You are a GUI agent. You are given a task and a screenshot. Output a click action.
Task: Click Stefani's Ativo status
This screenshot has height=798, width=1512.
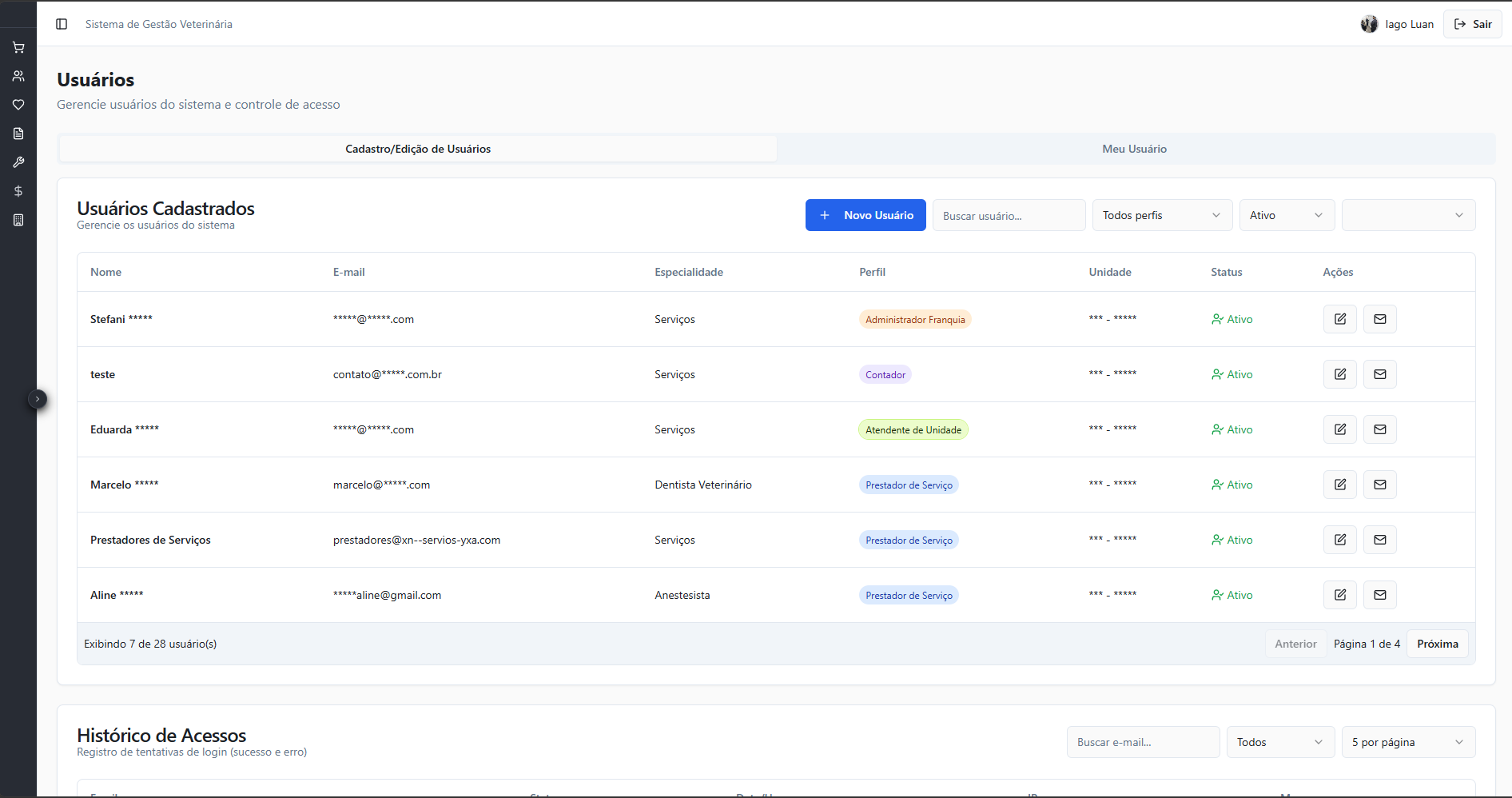[x=1232, y=319]
